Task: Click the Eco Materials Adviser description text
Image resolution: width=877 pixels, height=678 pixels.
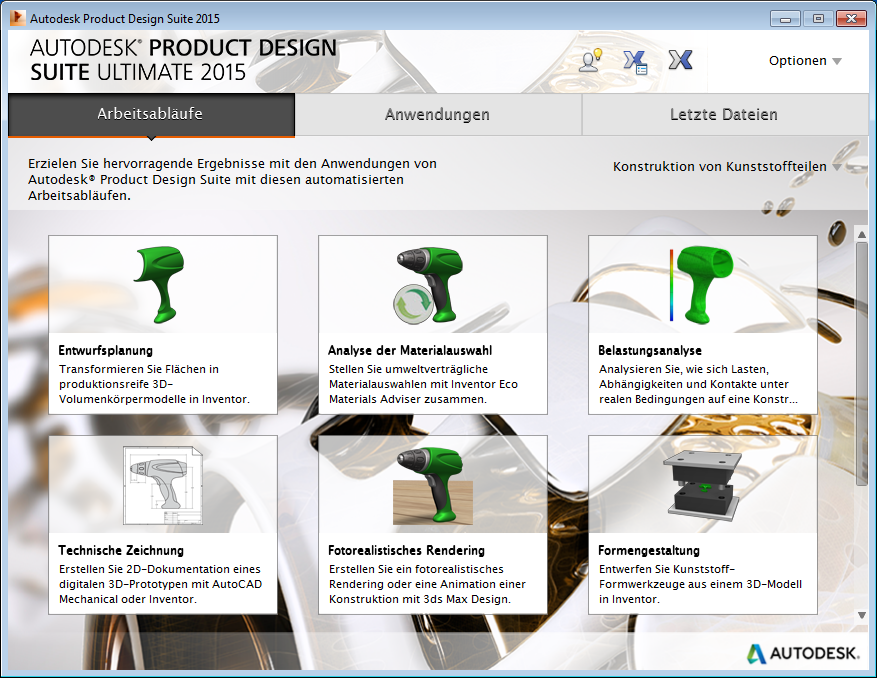Action: [423, 384]
